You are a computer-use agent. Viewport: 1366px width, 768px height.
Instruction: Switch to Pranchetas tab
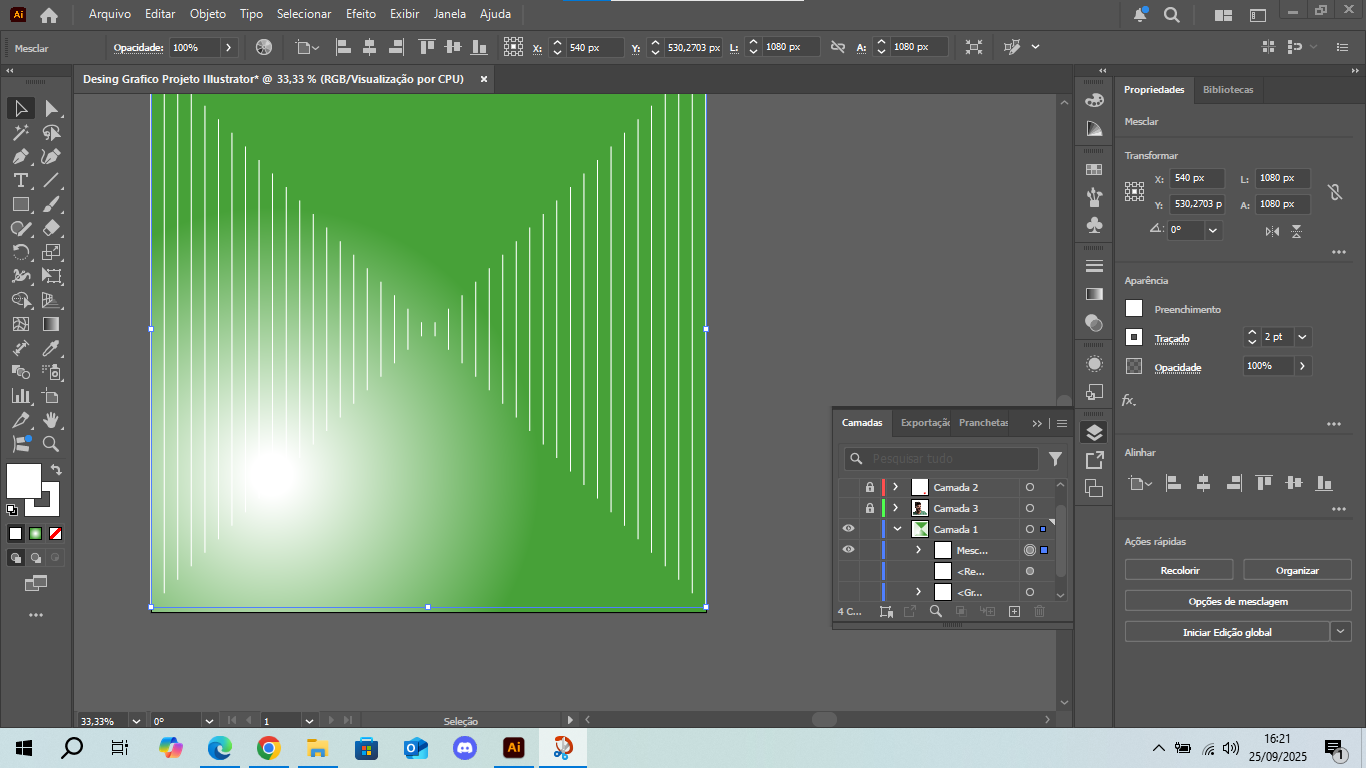coord(983,422)
